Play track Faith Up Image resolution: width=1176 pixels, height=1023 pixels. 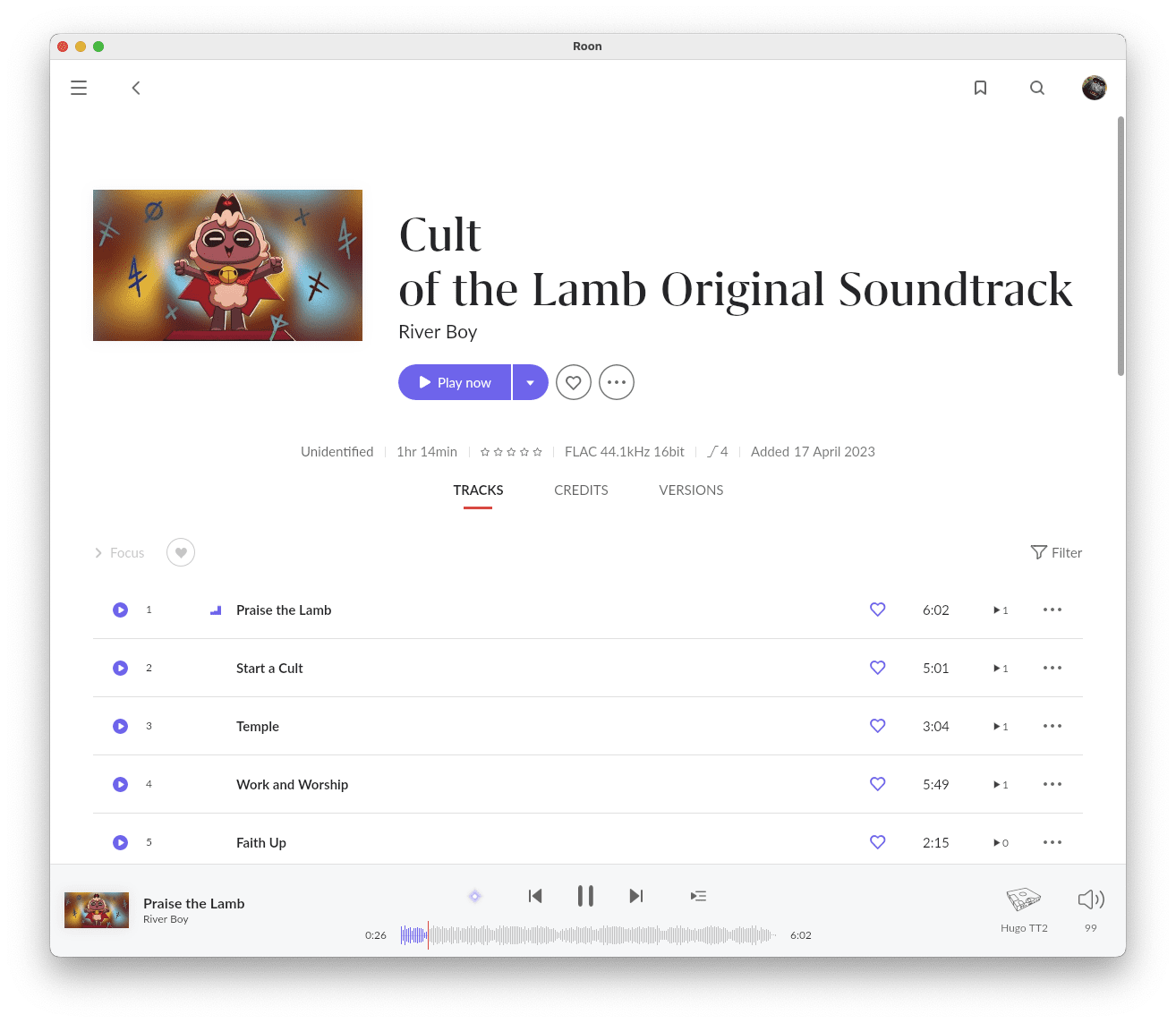120,842
